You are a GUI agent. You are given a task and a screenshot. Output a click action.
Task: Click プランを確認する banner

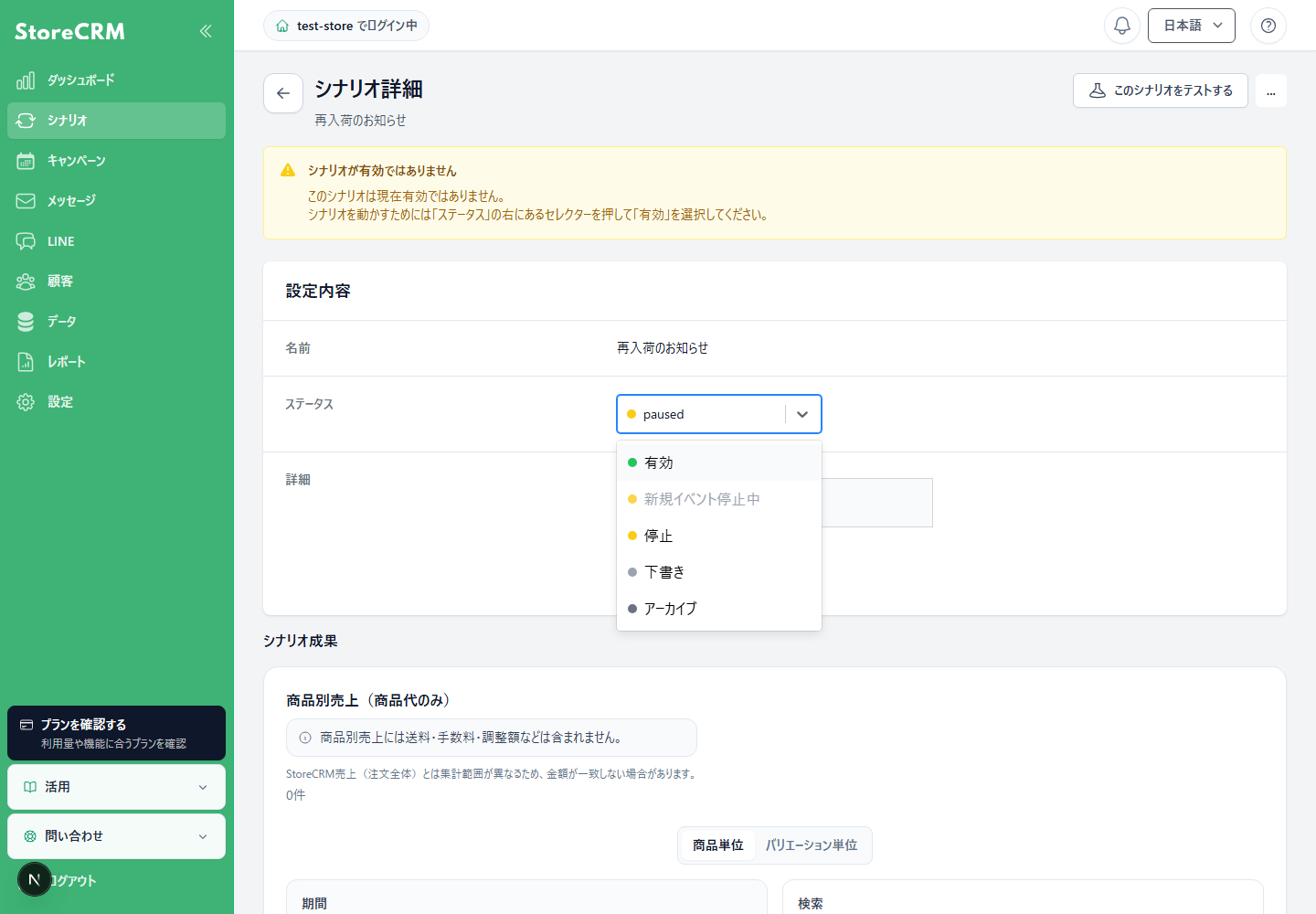pos(116,733)
